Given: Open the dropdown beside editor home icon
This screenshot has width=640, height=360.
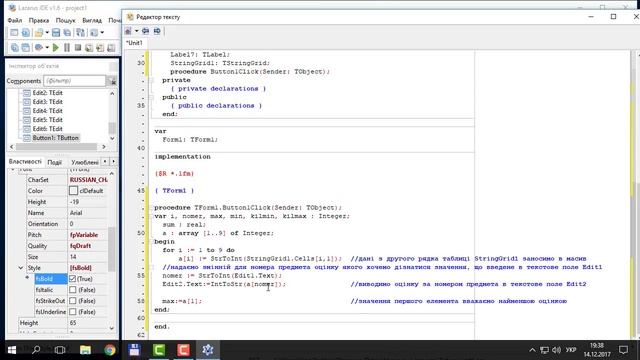Looking at the screenshot, I should [x=136, y=31].
